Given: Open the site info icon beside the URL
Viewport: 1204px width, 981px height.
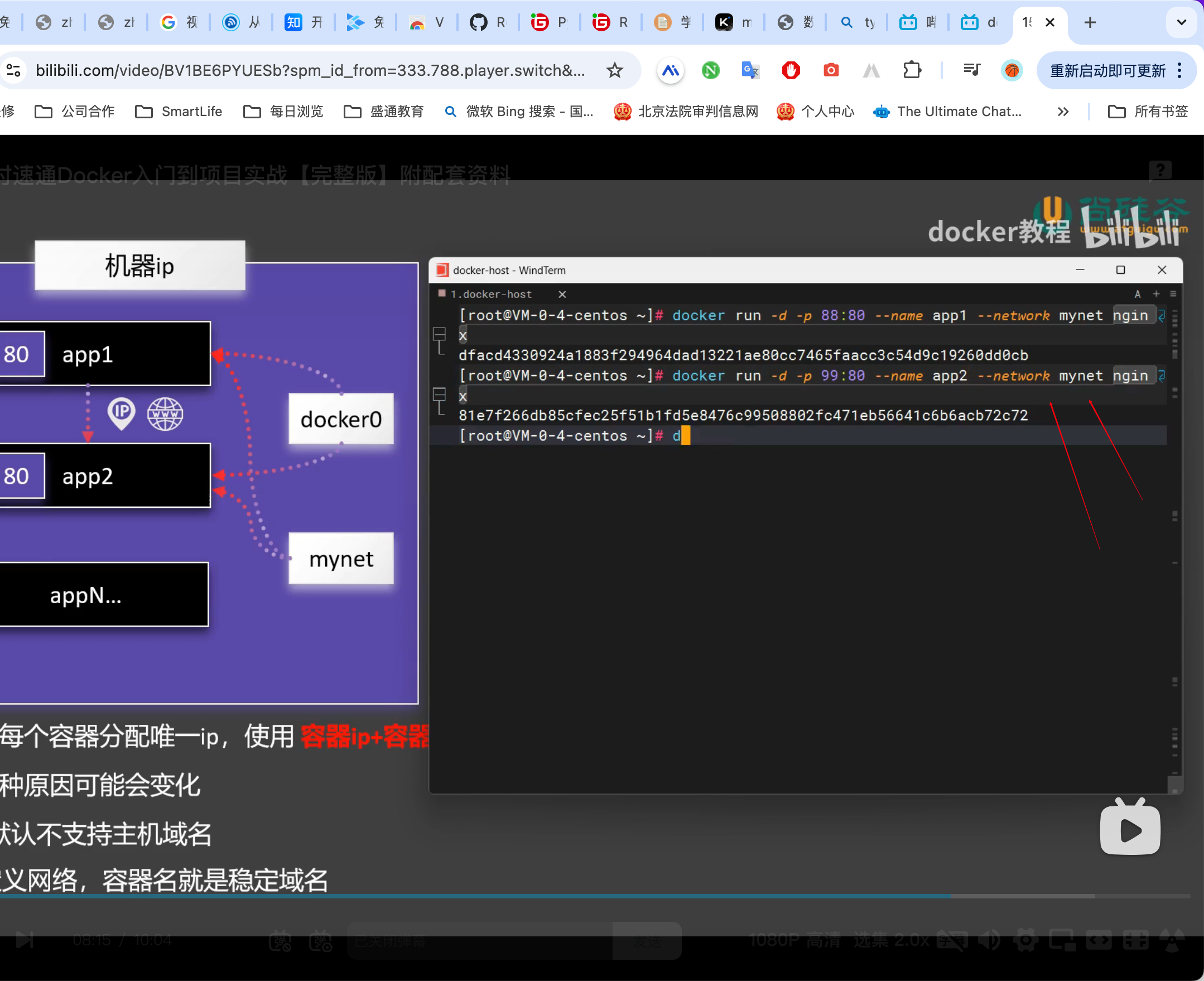Looking at the screenshot, I should click(x=14, y=71).
